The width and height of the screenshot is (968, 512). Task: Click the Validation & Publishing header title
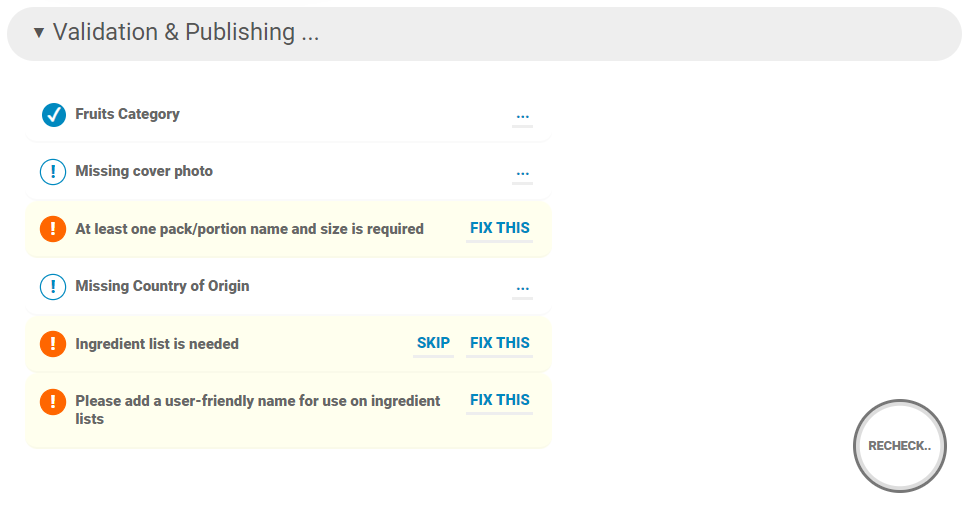coord(186,32)
